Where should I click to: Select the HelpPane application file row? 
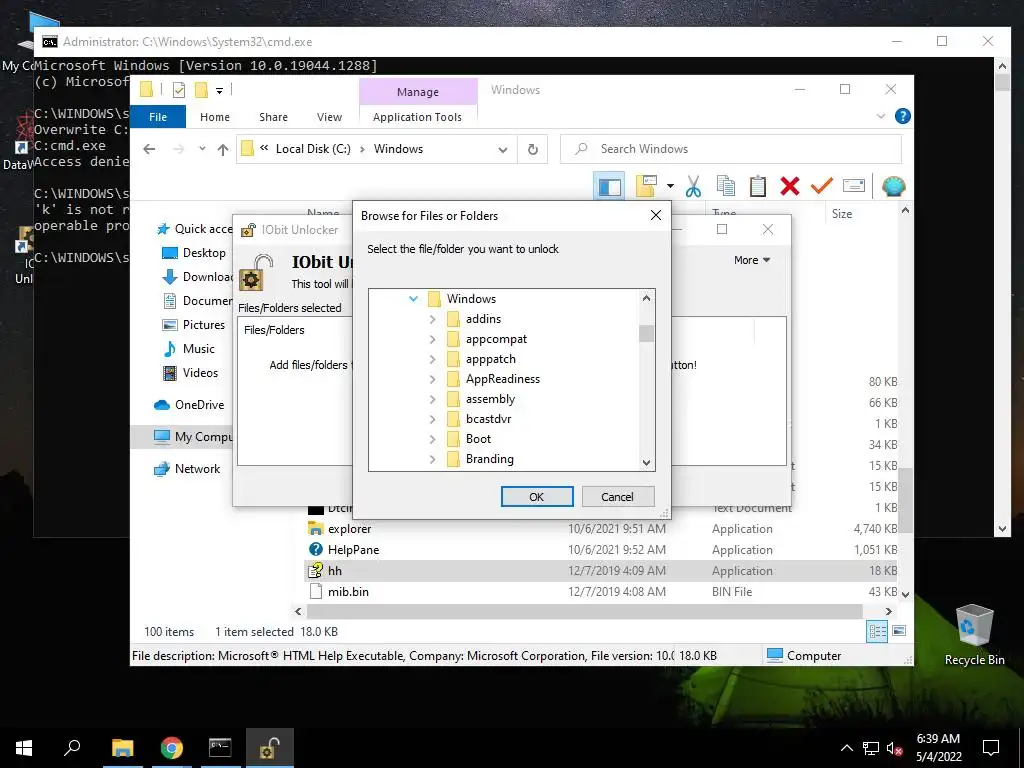(x=601, y=550)
